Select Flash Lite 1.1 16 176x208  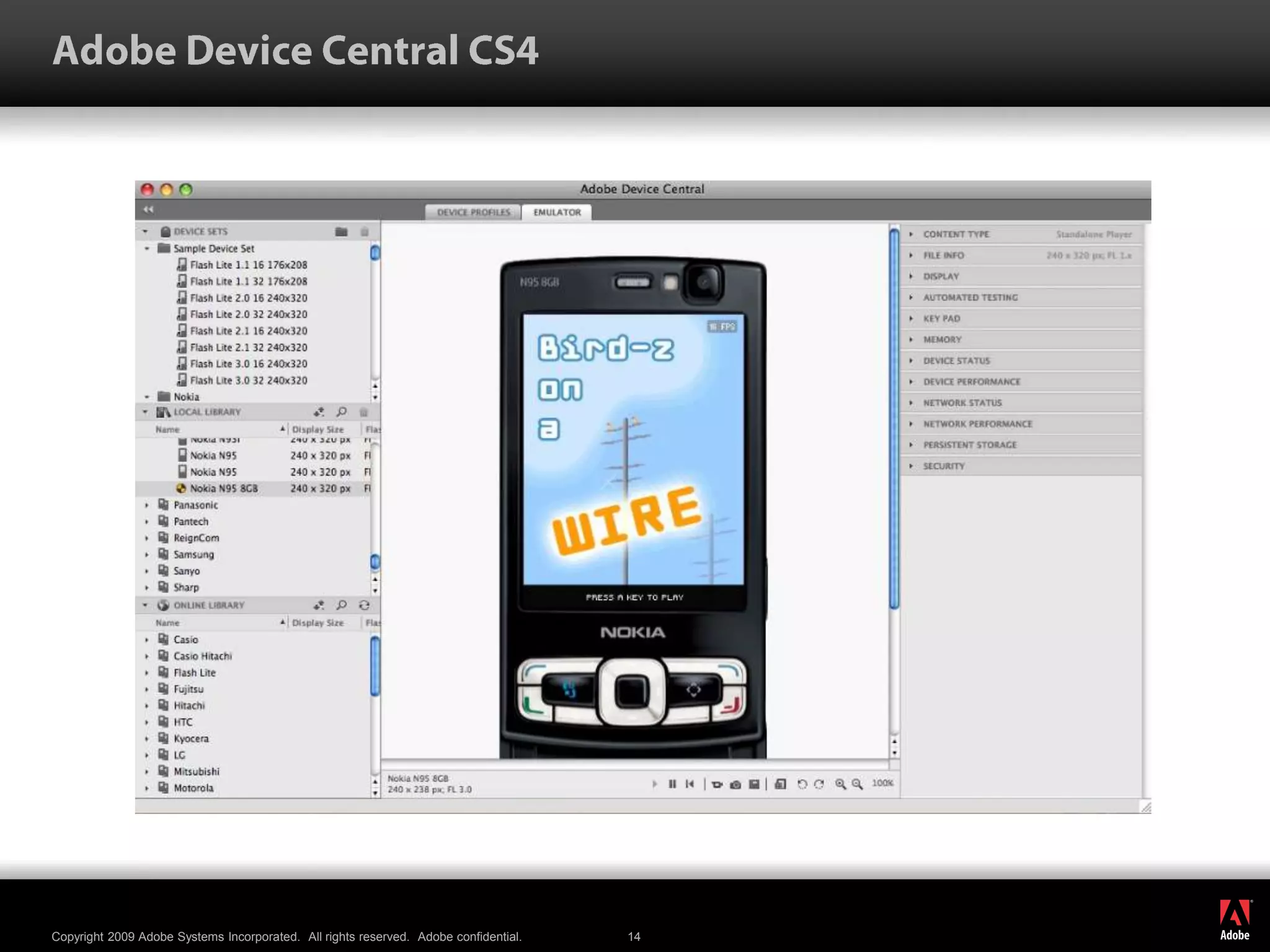[248, 265]
